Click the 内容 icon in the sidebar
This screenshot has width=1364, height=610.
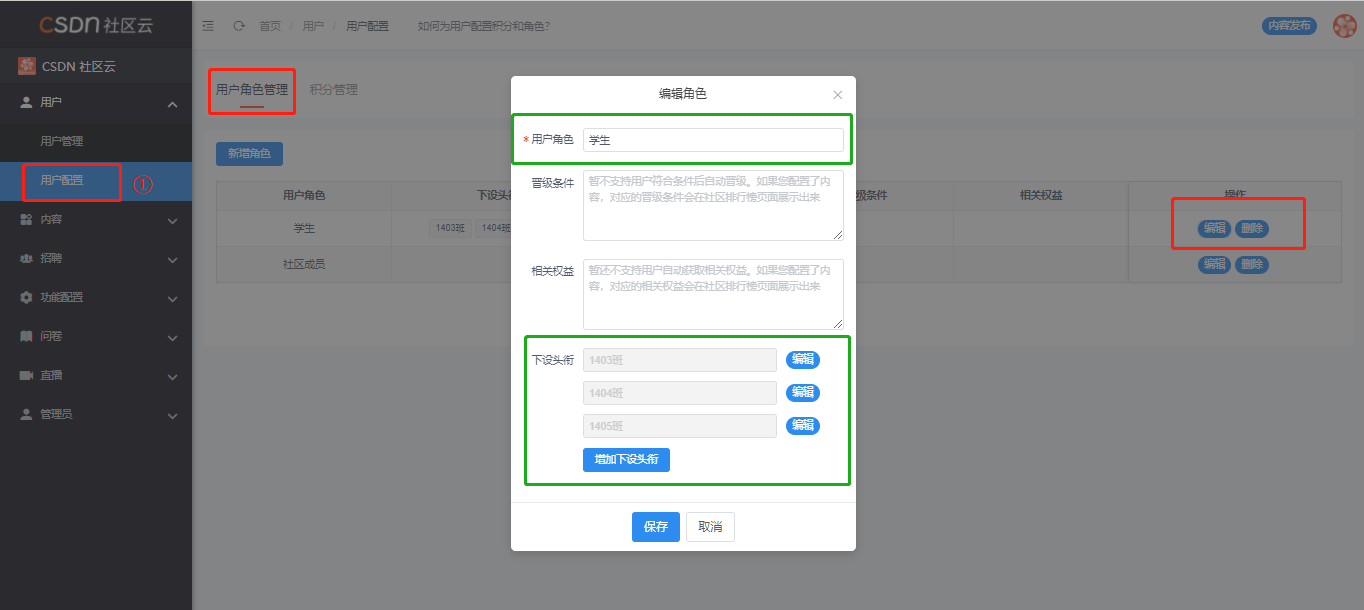click(x=27, y=219)
